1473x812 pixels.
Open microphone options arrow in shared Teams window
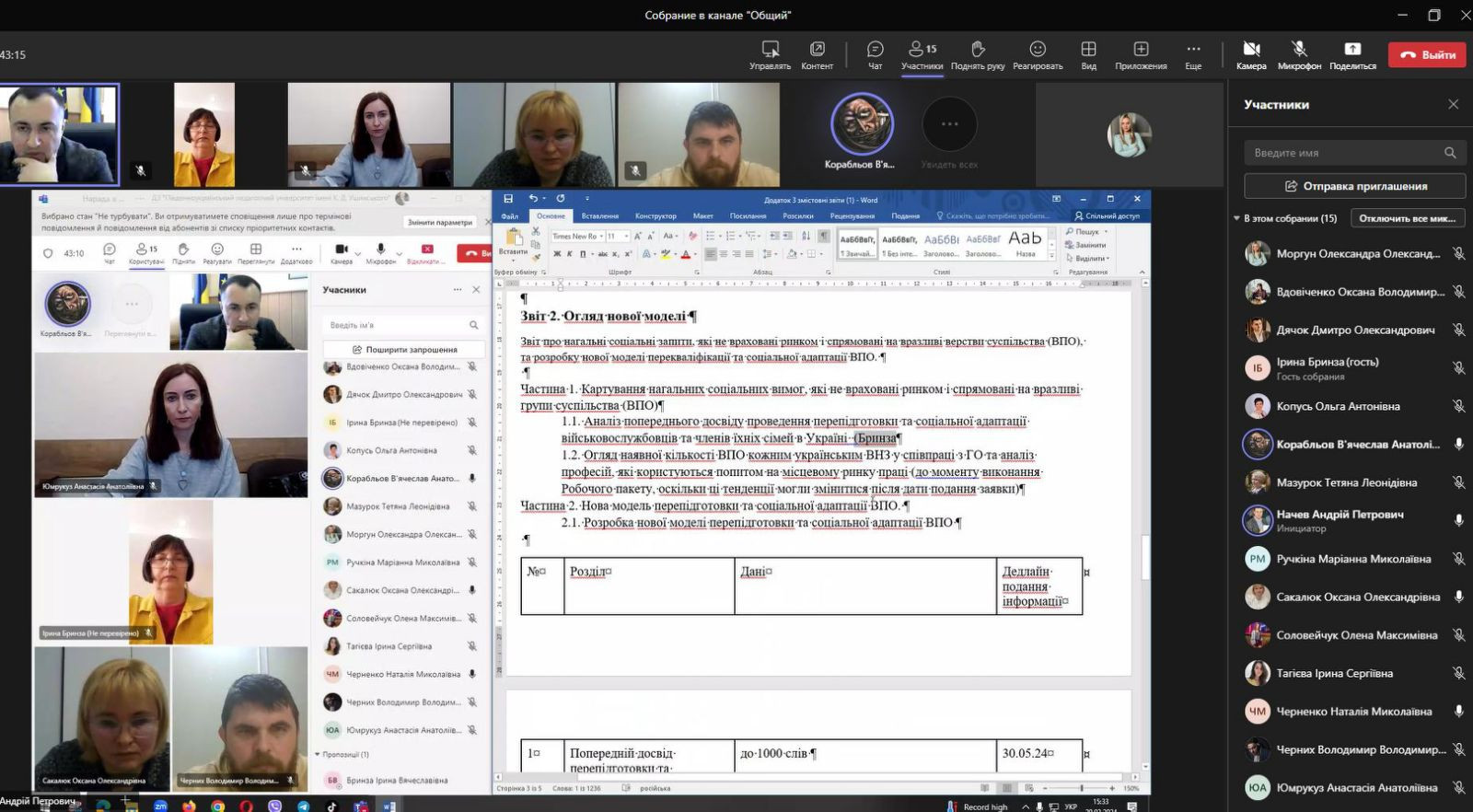[x=399, y=252]
